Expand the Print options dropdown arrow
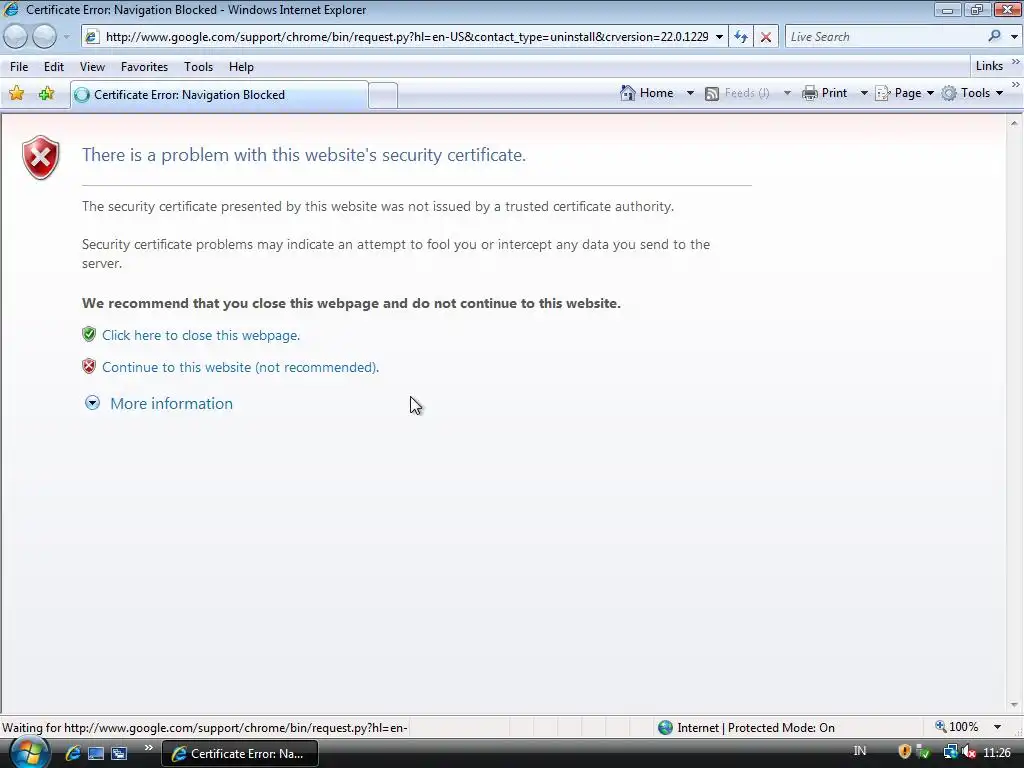This screenshot has width=1024, height=768. (863, 93)
